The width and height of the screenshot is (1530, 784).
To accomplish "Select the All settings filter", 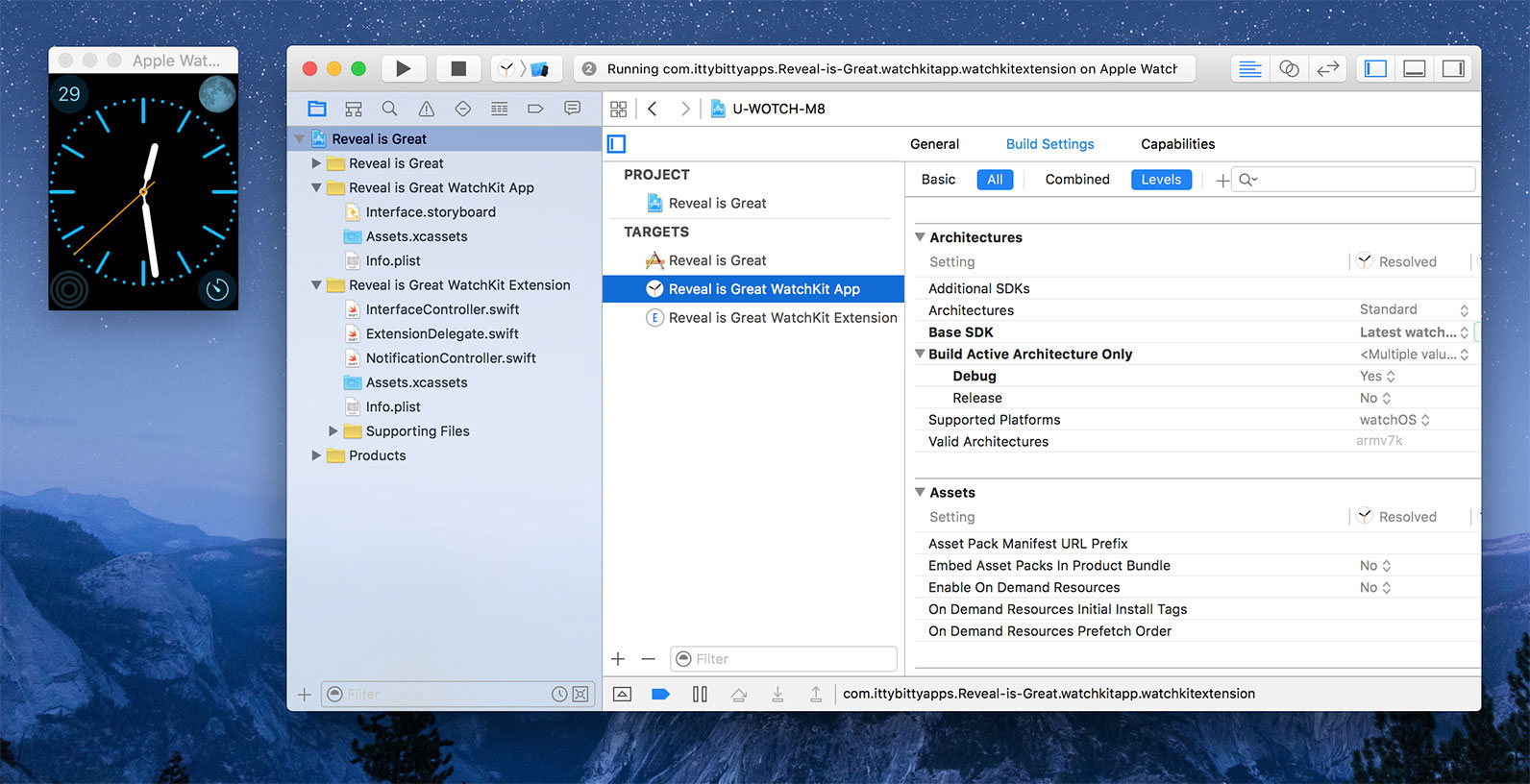I will (995, 180).
